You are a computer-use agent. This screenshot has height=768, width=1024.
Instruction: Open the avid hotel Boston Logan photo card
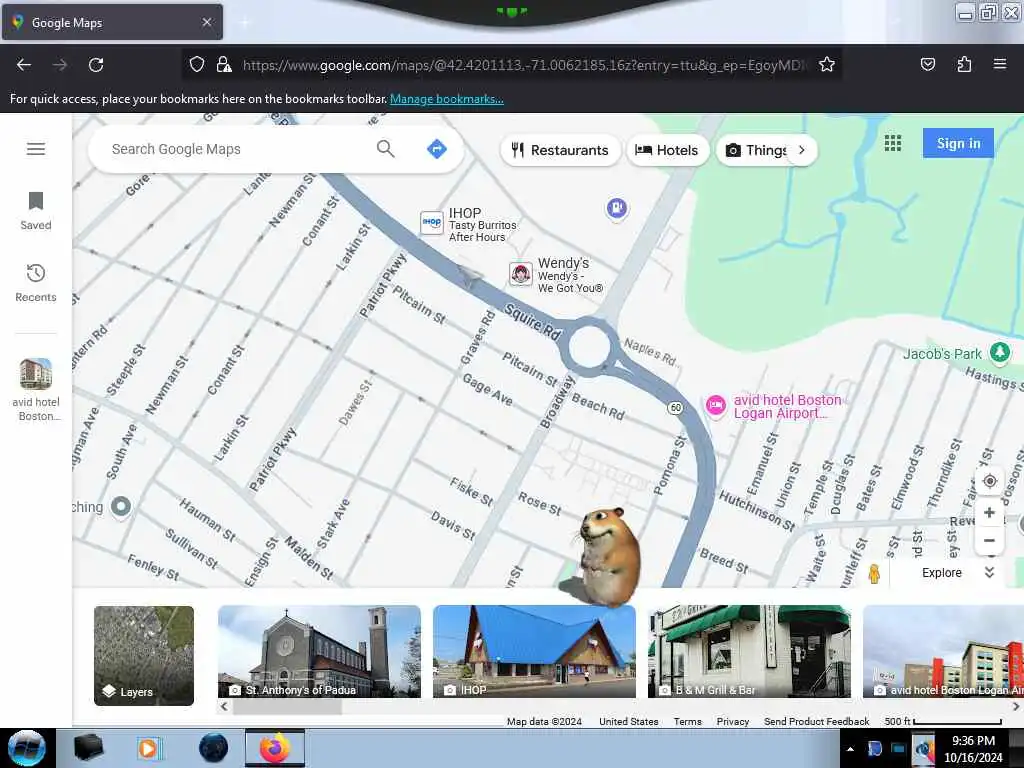click(x=943, y=652)
